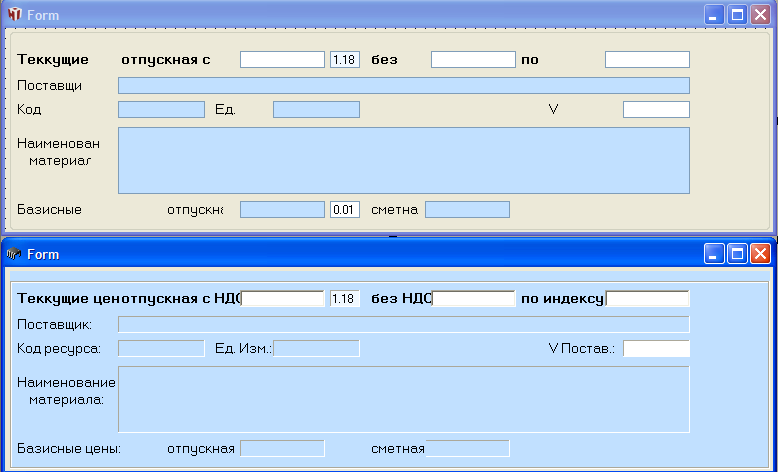Click the 'без НДС' field in the lower form
Viewport: 778px width, 472px height.
tap(473, 298)
